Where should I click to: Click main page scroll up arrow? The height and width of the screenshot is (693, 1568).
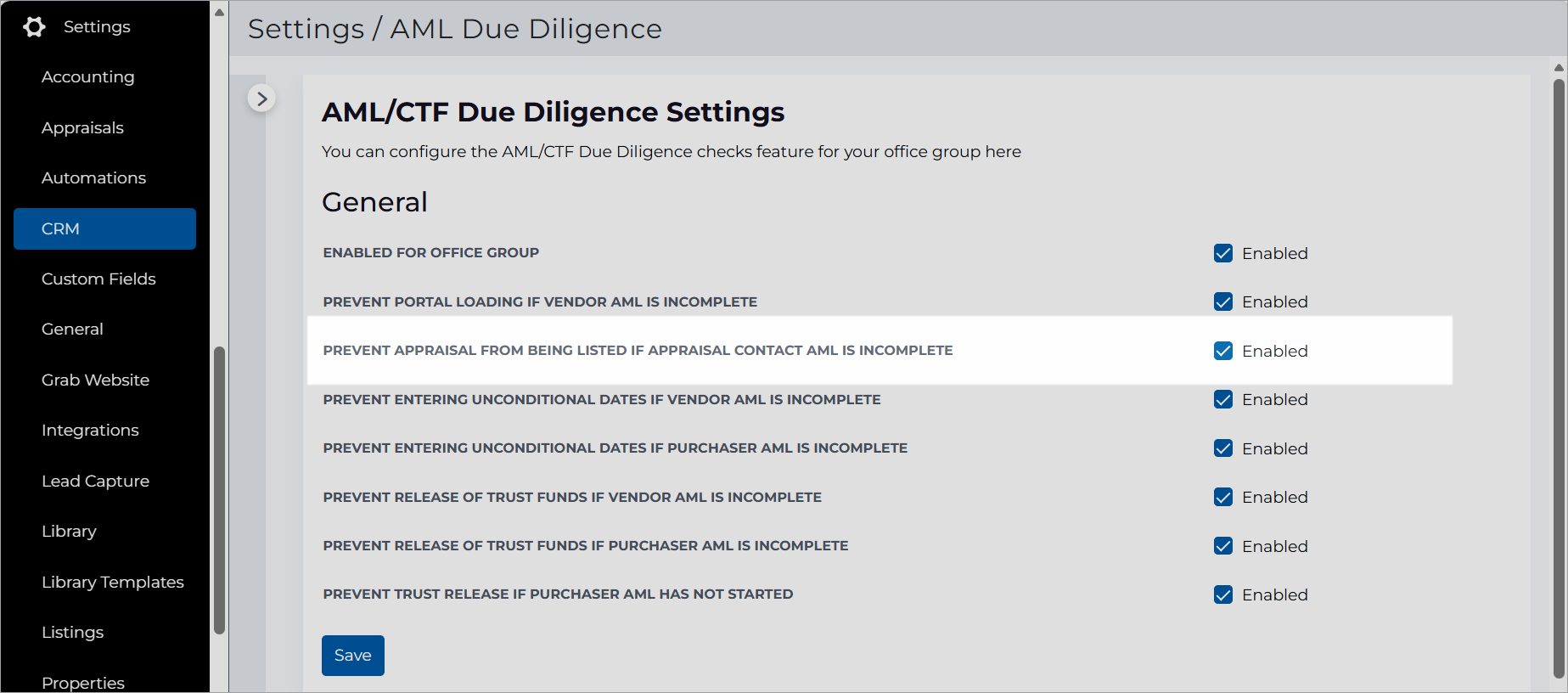[x=1559, y=67]
